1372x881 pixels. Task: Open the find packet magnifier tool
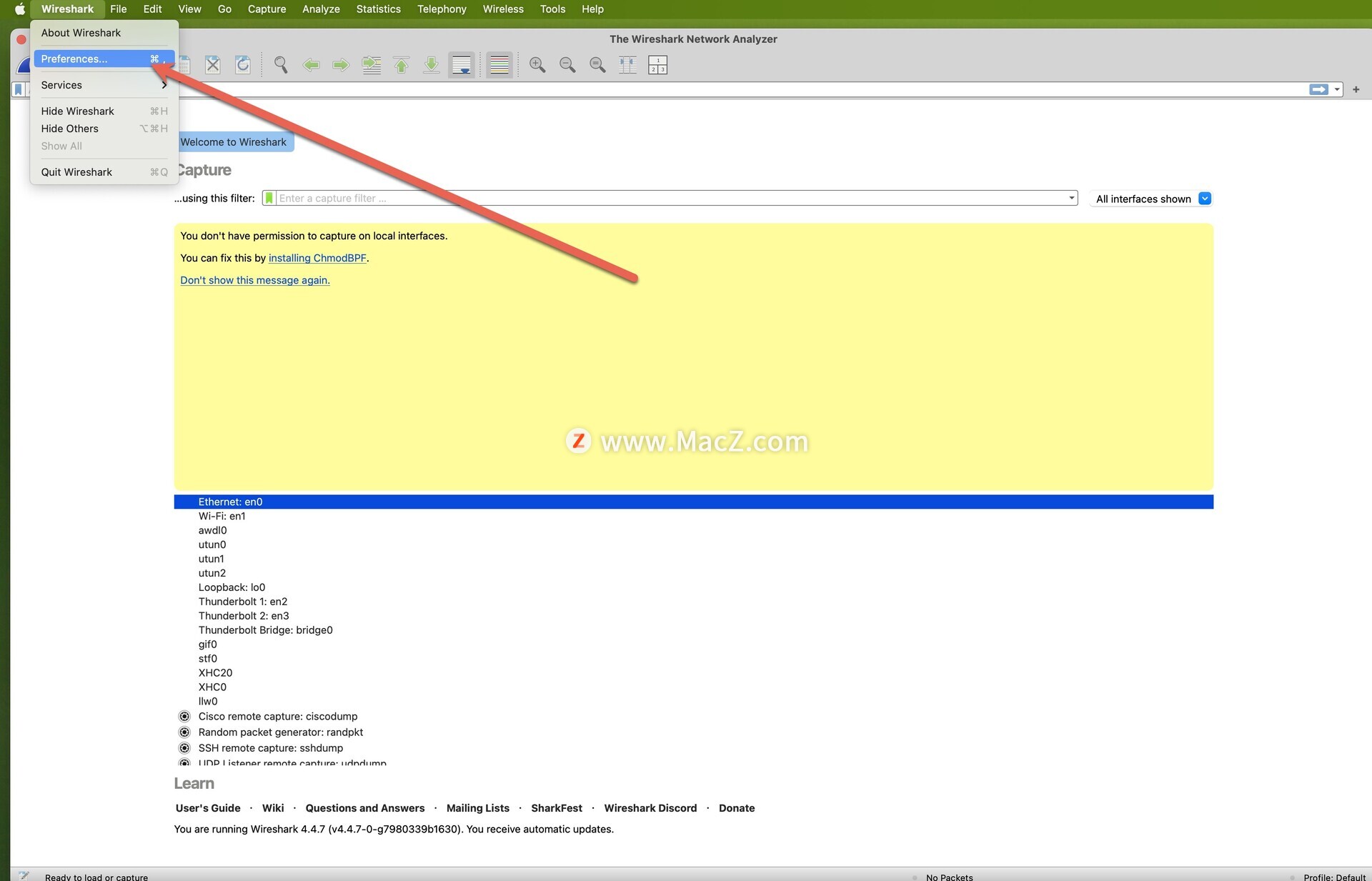pyautogui.click(x=281, y=65)
